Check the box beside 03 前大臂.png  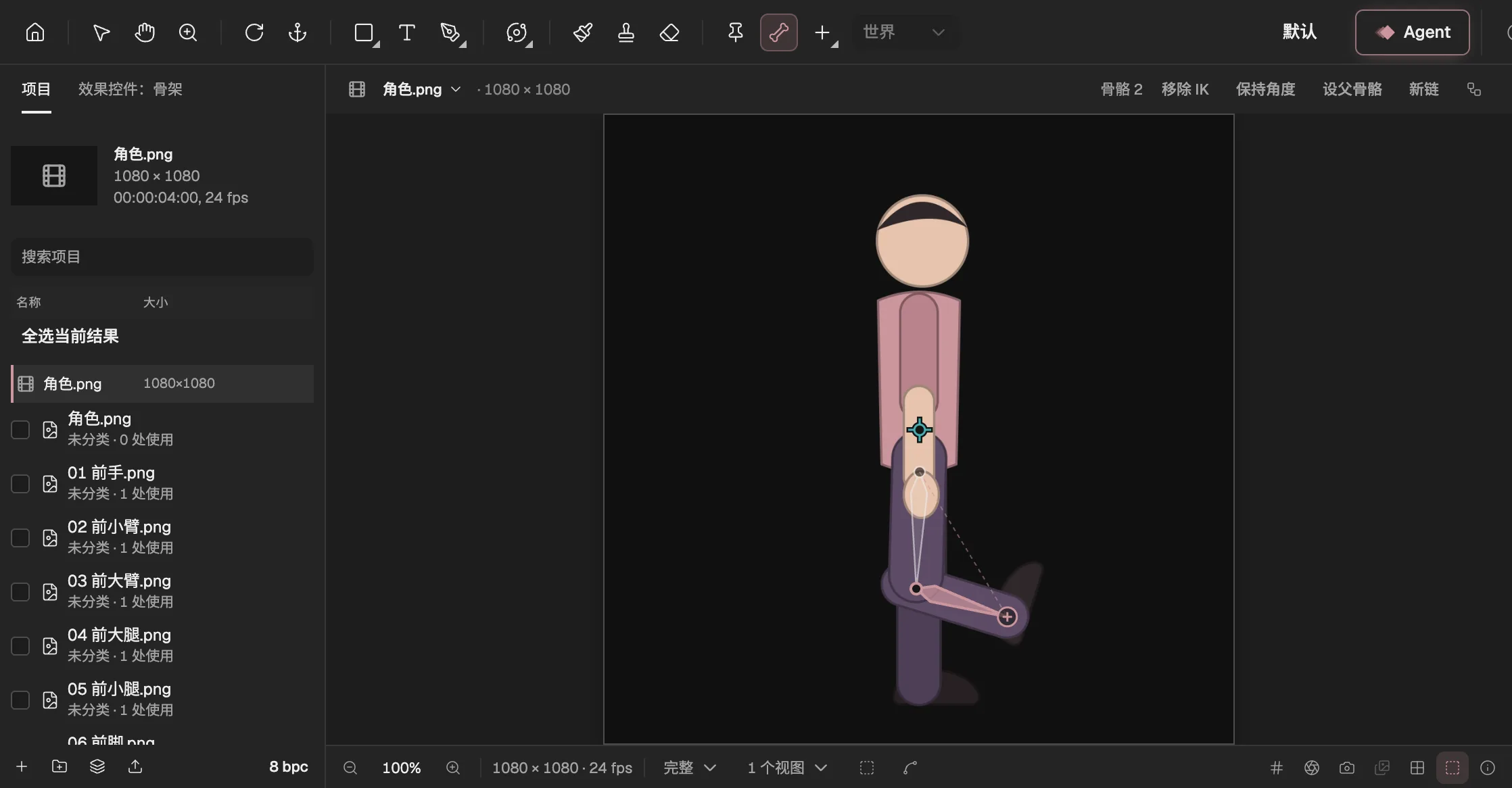[x=20, y=591]
